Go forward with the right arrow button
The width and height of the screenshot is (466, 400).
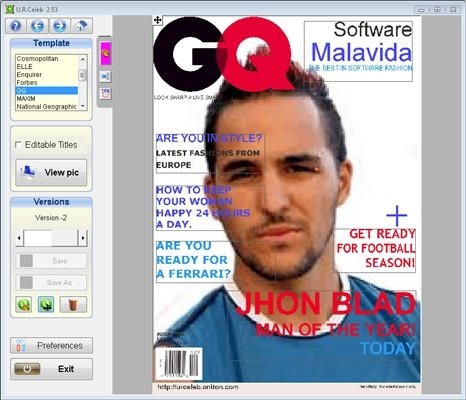pos(60,26)
